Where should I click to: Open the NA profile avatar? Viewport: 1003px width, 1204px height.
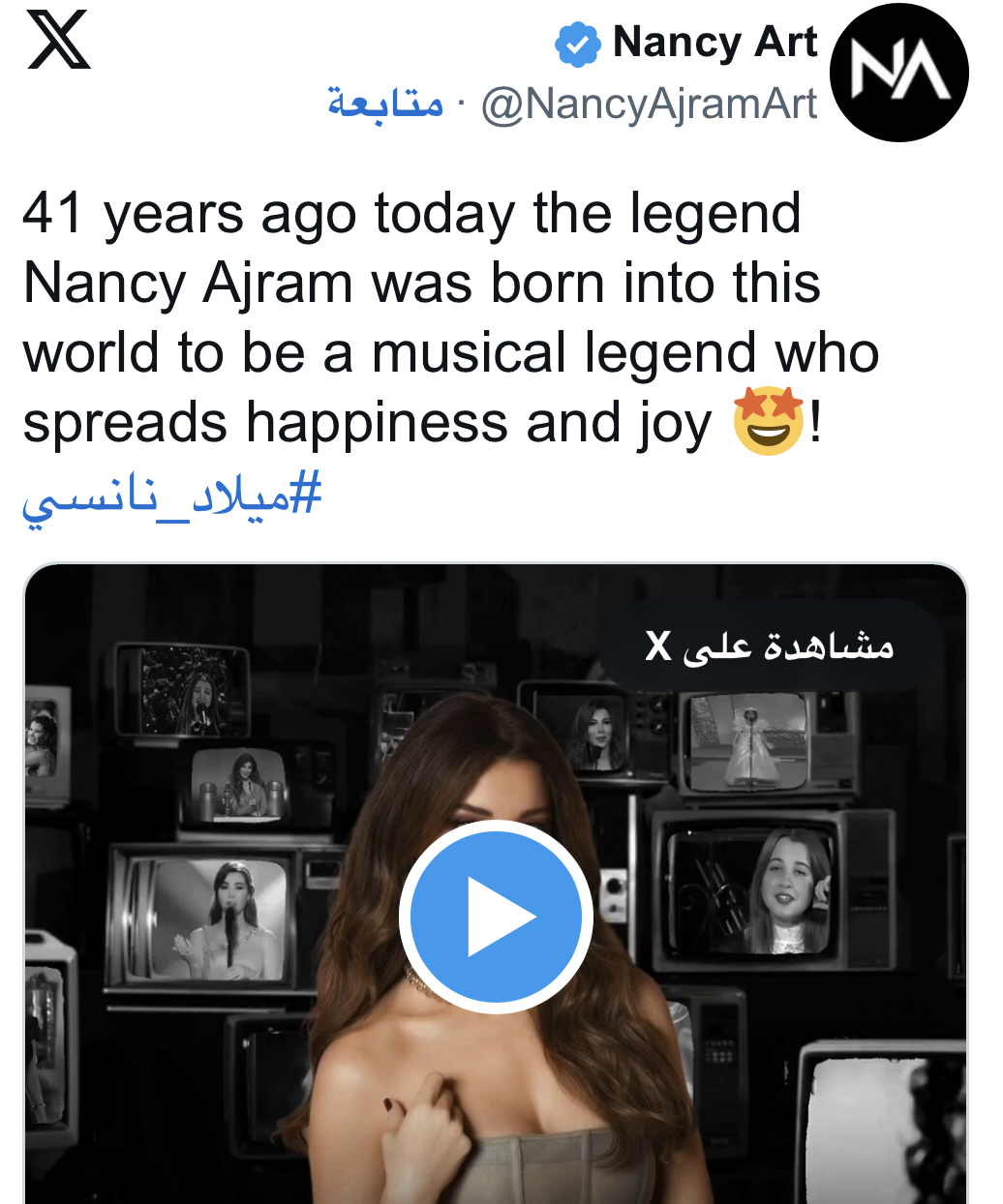coord(898,73)
